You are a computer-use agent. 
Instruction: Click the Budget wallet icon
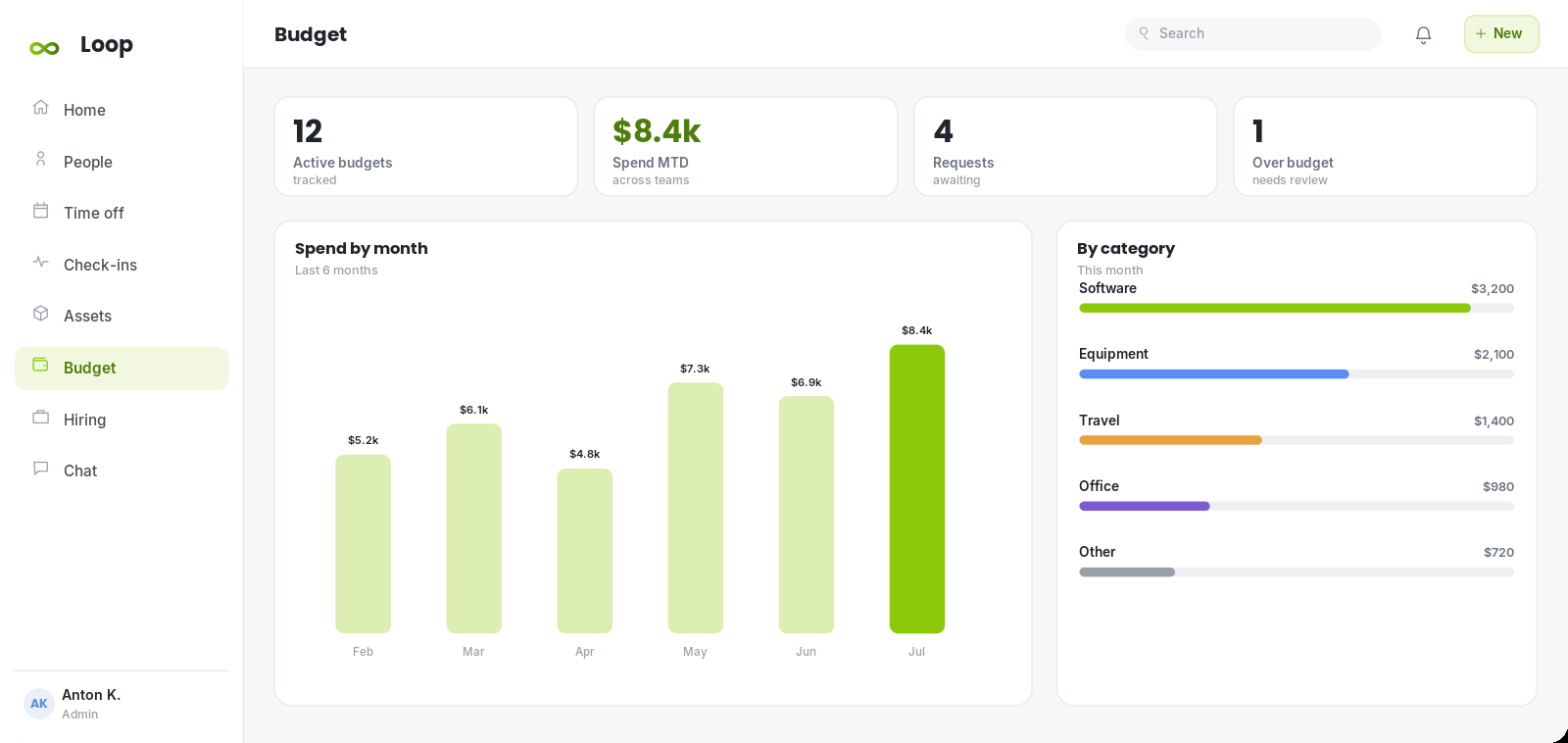pos(40,365)
